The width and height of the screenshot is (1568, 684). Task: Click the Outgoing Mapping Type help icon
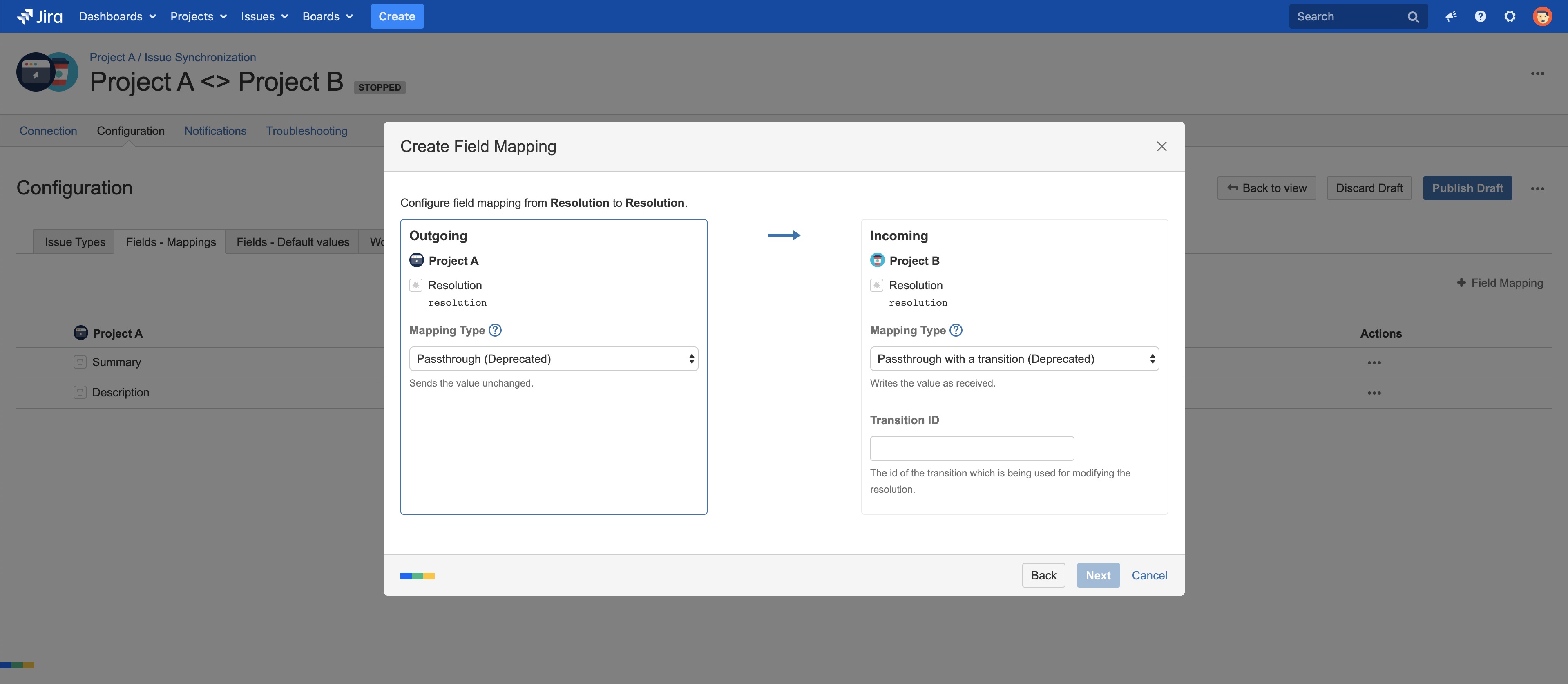[495, 330]
